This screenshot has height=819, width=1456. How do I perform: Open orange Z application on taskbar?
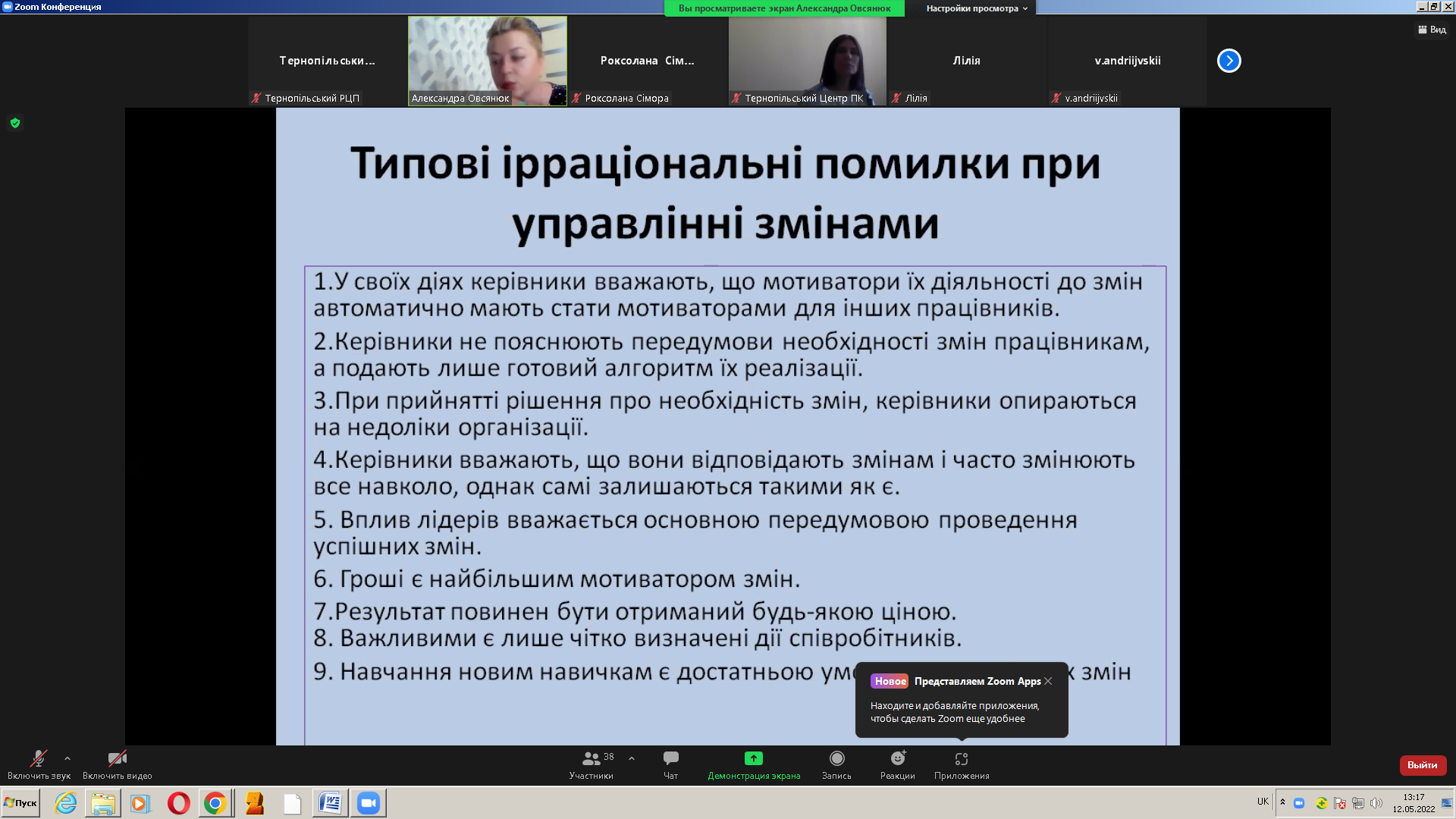point(255,802)
